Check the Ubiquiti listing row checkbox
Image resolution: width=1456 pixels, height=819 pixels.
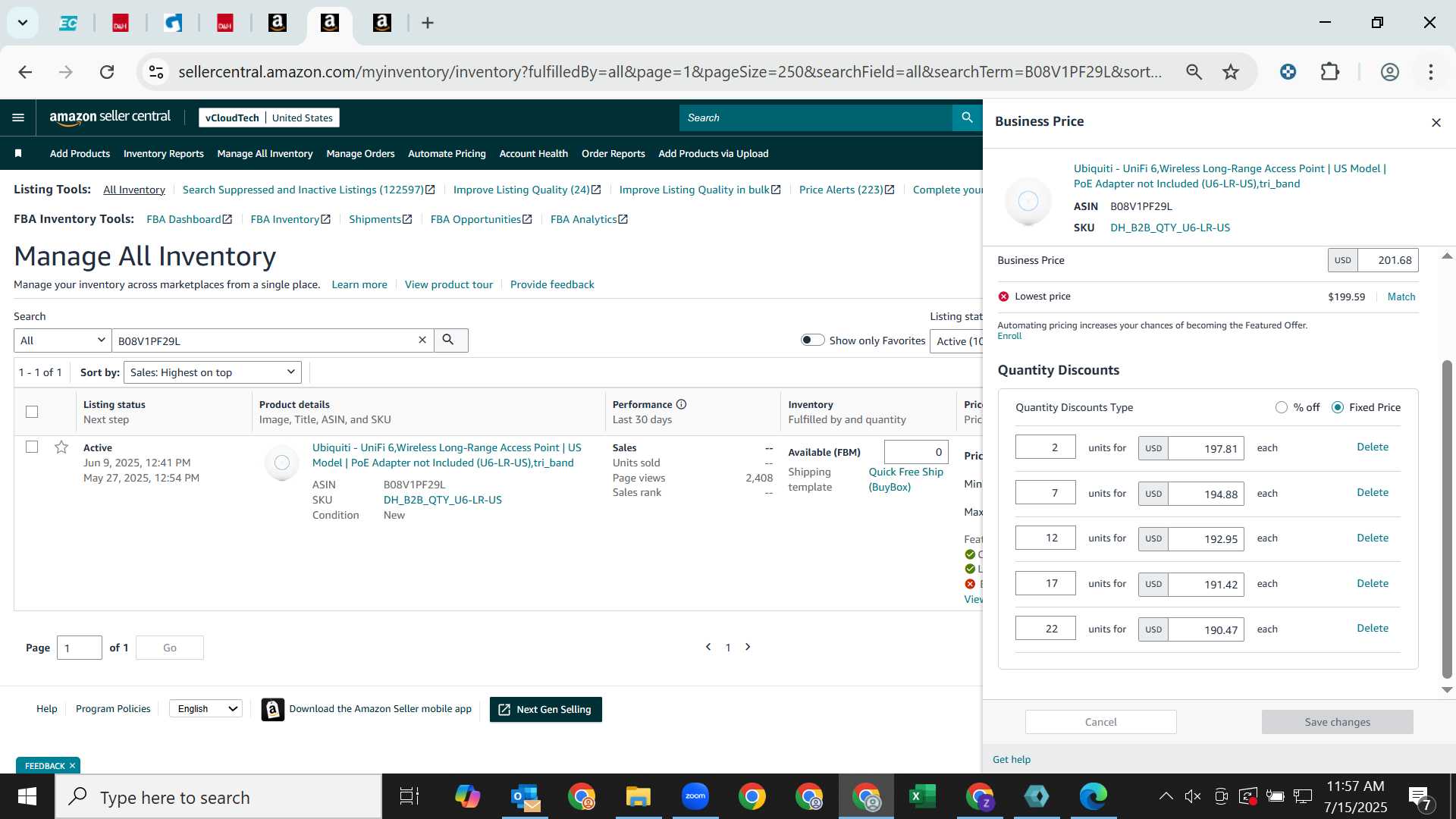(x=32, y=447)
